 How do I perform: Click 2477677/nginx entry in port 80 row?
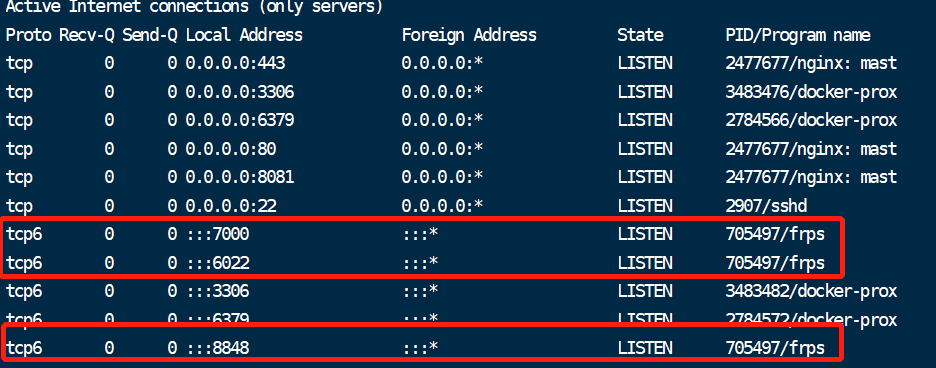click(x=812, y=148)
